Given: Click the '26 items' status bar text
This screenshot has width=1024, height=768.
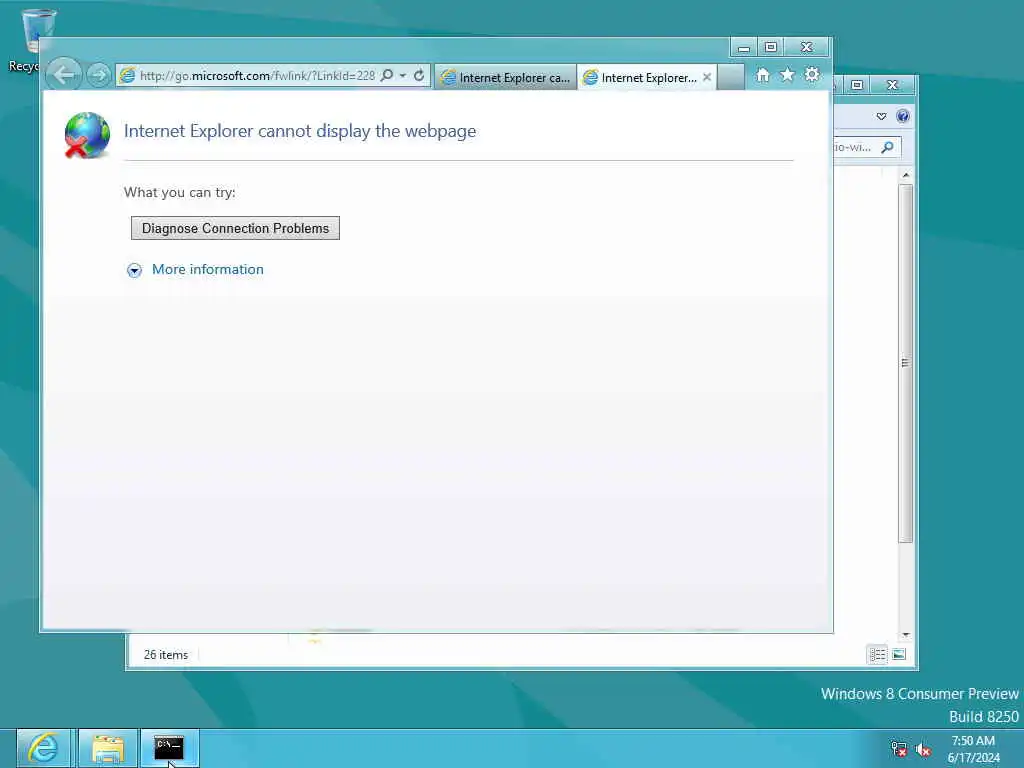Looking at the screenshot, I should (x=166, y=654).
